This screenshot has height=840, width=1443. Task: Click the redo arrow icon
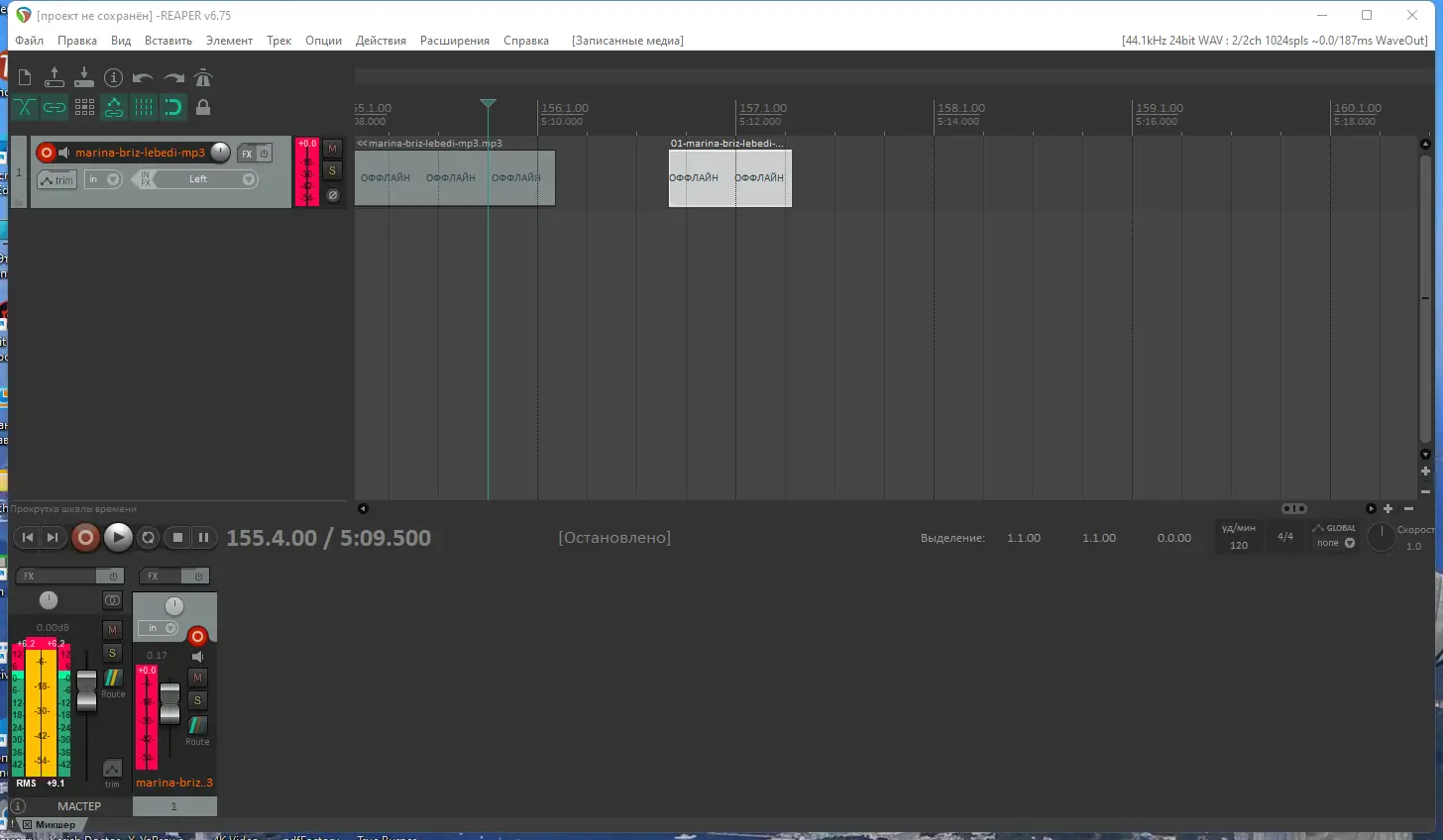173,77
